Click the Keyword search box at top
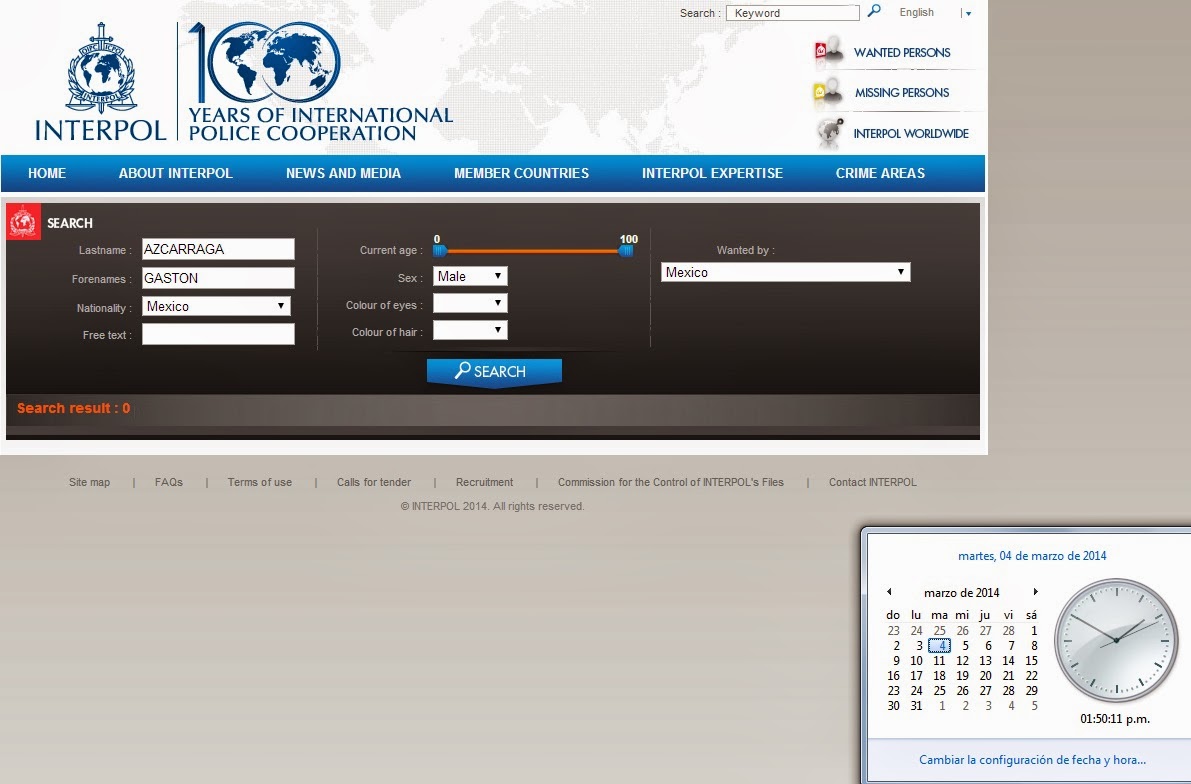 pos(792,13)
